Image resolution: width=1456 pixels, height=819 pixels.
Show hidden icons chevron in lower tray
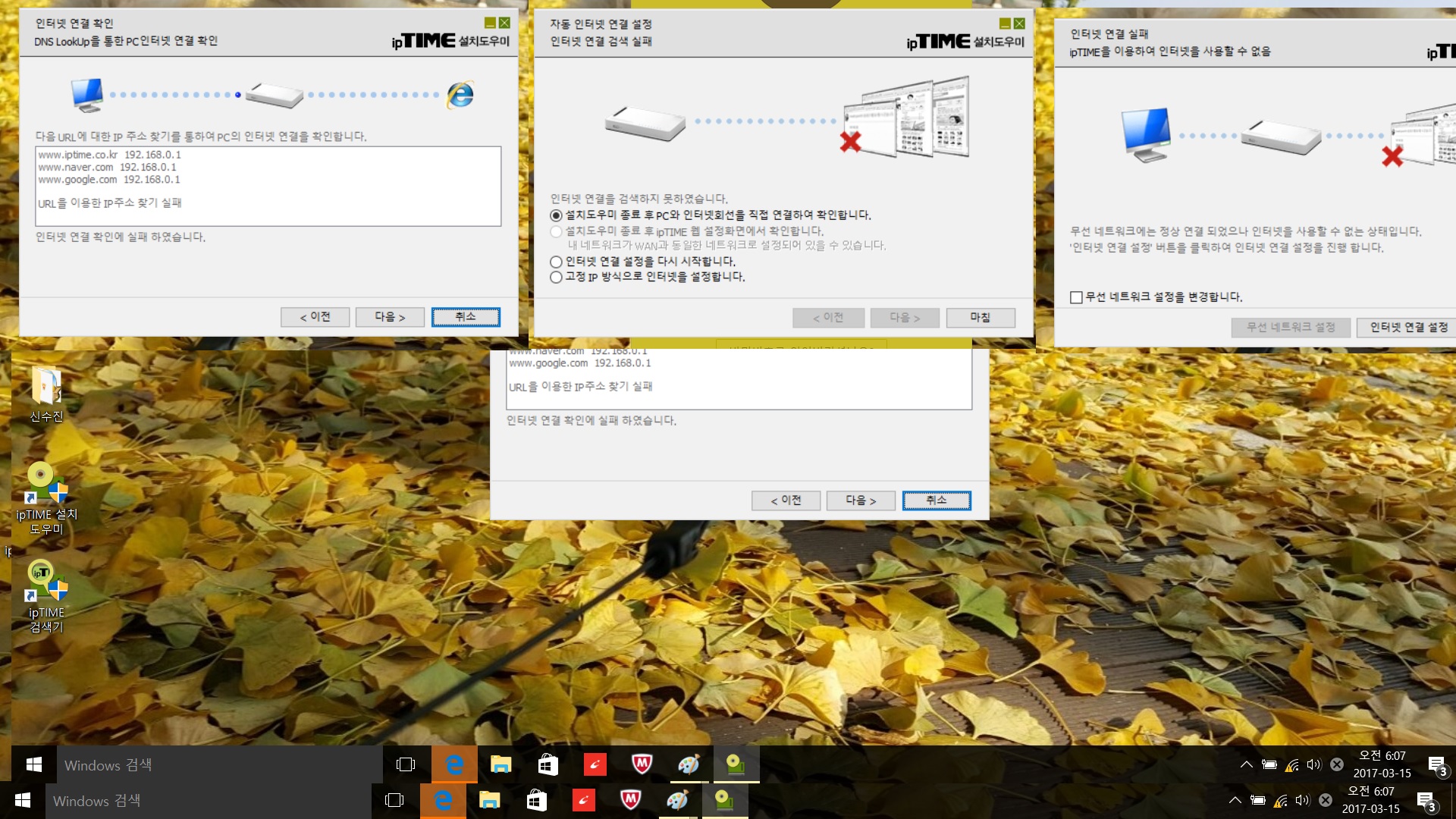point(1235,800)
